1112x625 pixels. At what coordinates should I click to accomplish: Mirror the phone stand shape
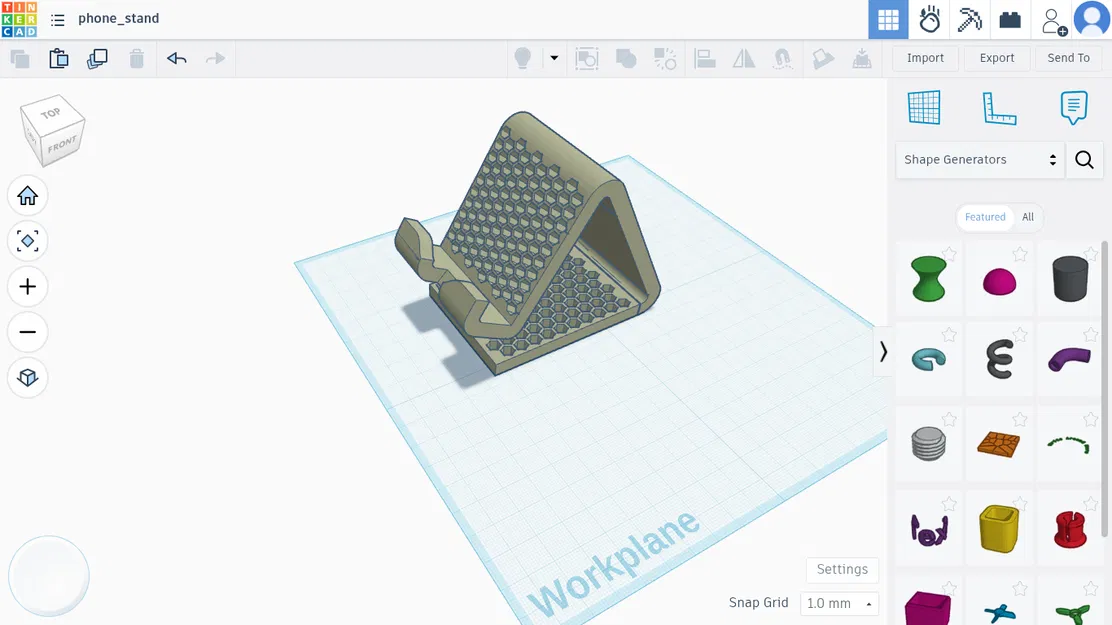pyautogui.click(x=744, y=58)
